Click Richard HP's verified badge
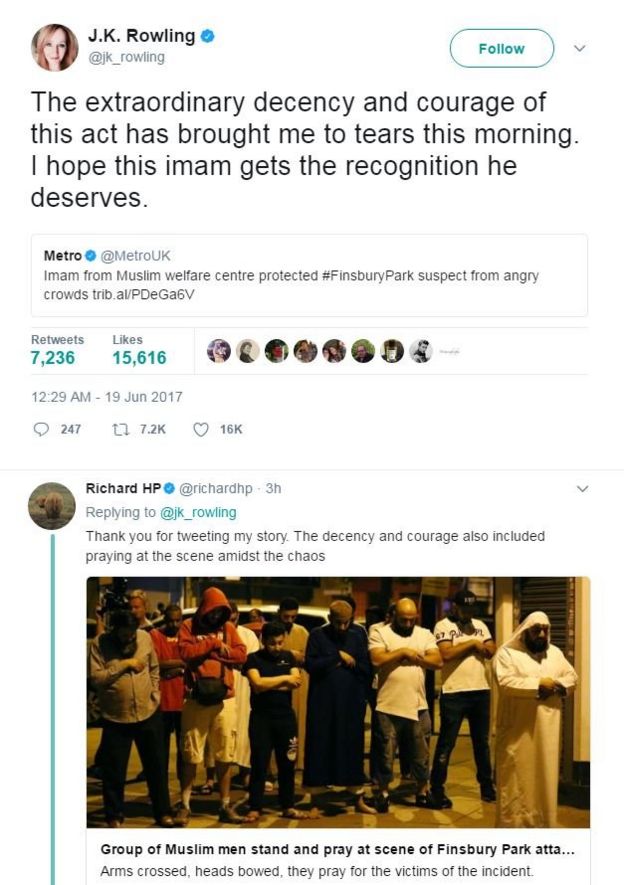Screen dimensions: 624x885 (x=170, y=489)
